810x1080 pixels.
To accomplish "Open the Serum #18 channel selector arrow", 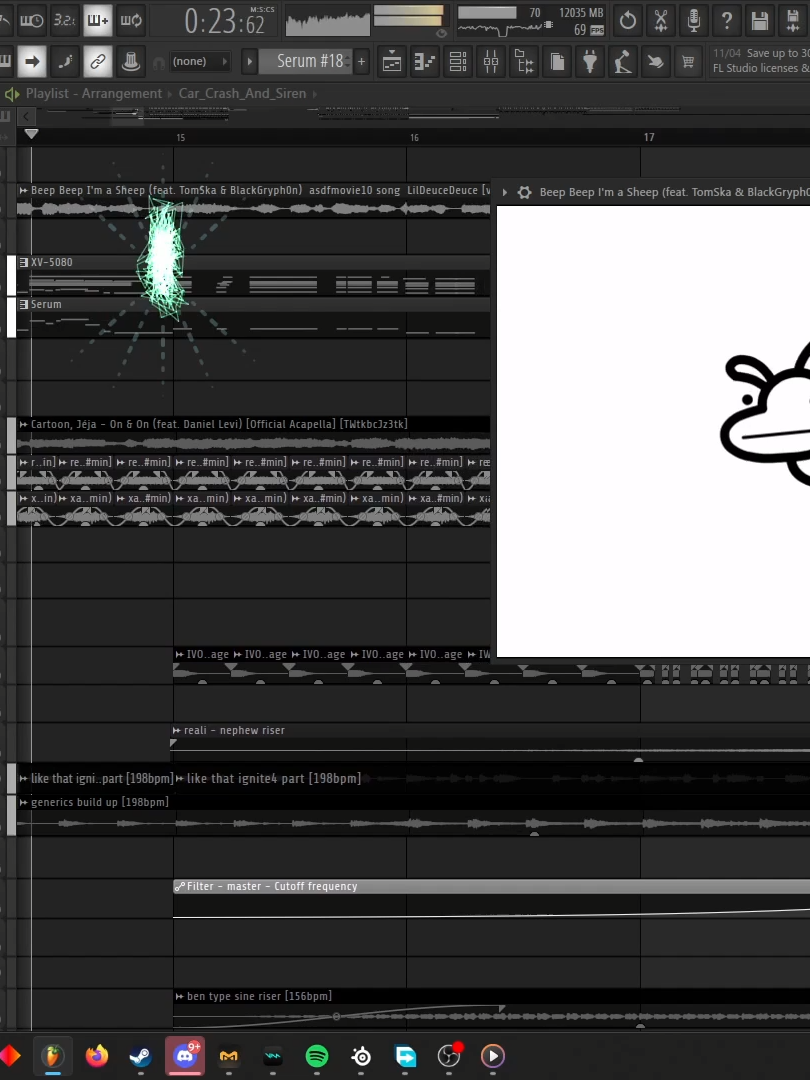I will [x=249, y=61].
